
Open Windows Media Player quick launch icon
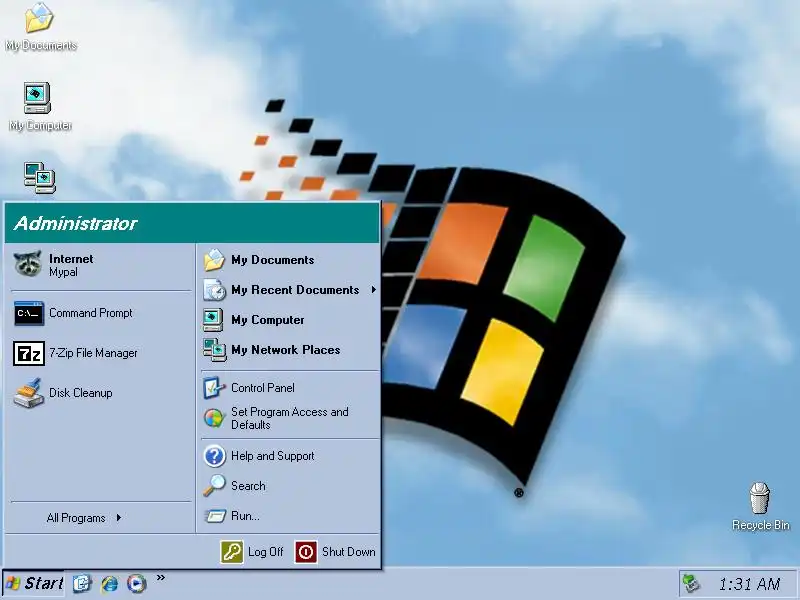137,583
